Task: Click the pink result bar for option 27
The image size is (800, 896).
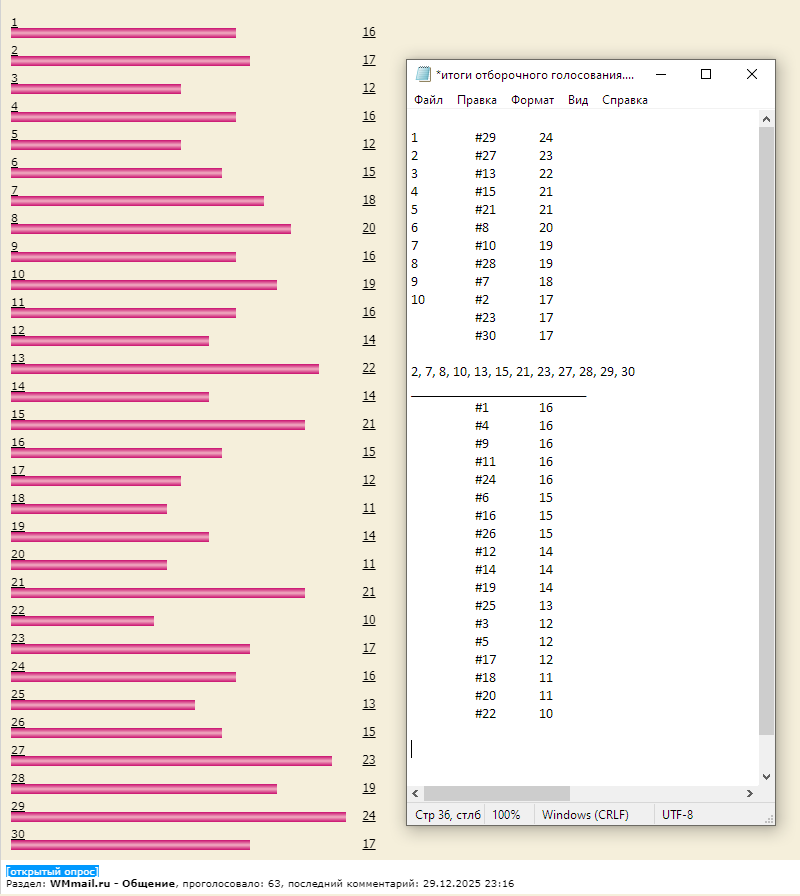Action: click(x=170, y=761)
